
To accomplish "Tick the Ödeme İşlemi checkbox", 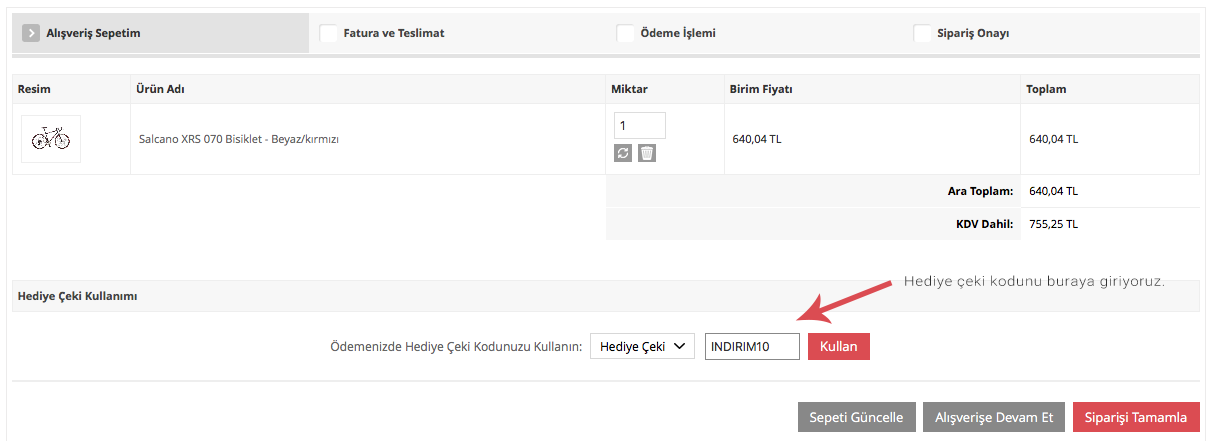I will (x=625, y=33).
